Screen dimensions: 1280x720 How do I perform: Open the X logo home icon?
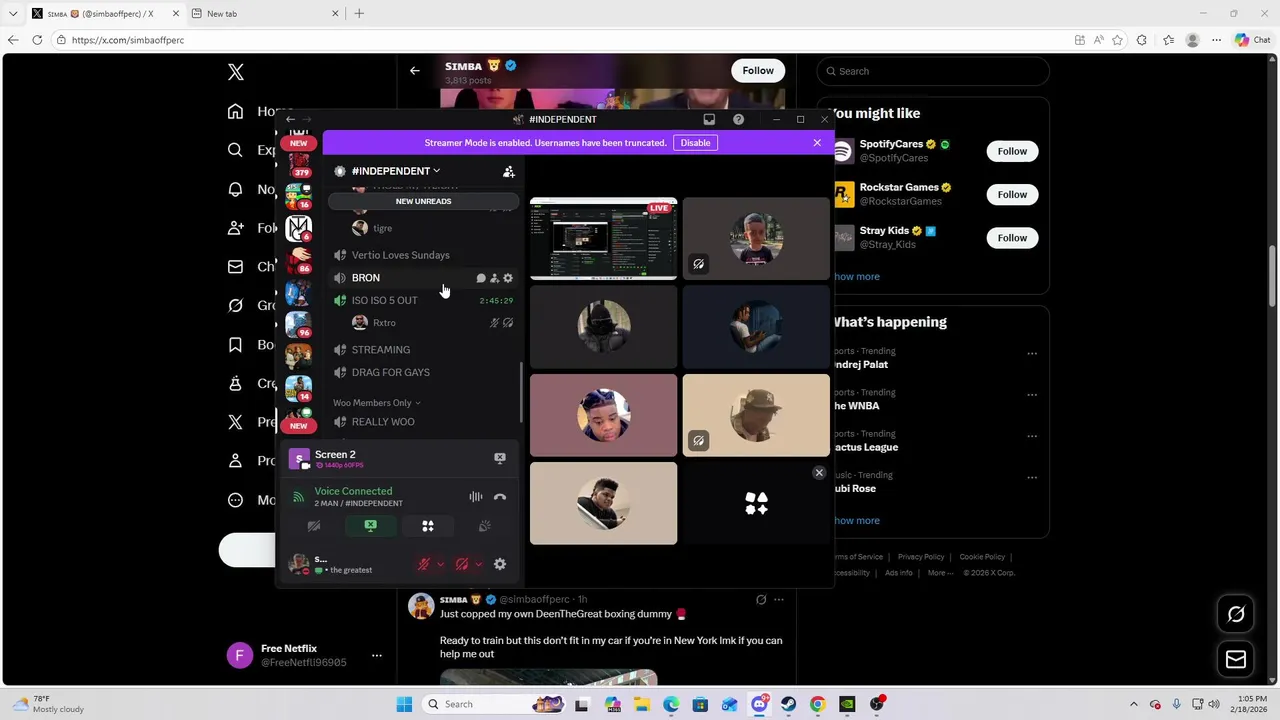pyautogui.click(x=236, y=72)
